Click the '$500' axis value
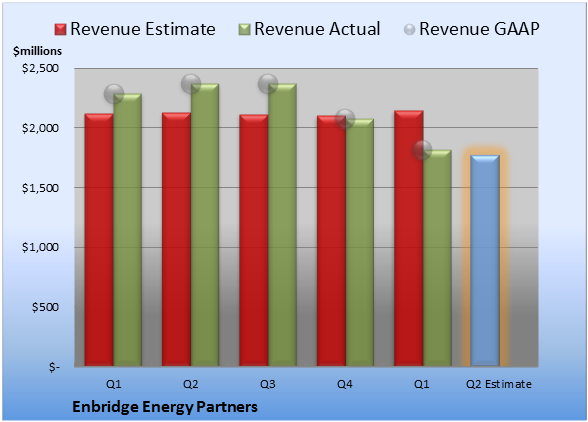 tap(45, 307)
